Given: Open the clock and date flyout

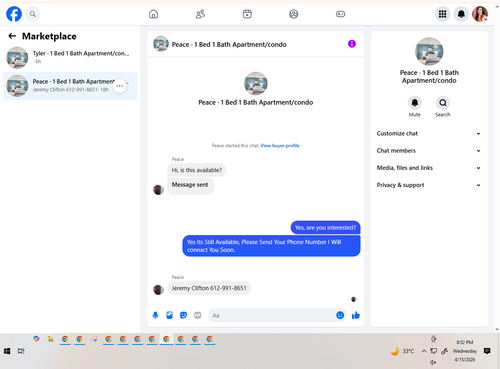Looking at the screenshot, I should (465, 351).
